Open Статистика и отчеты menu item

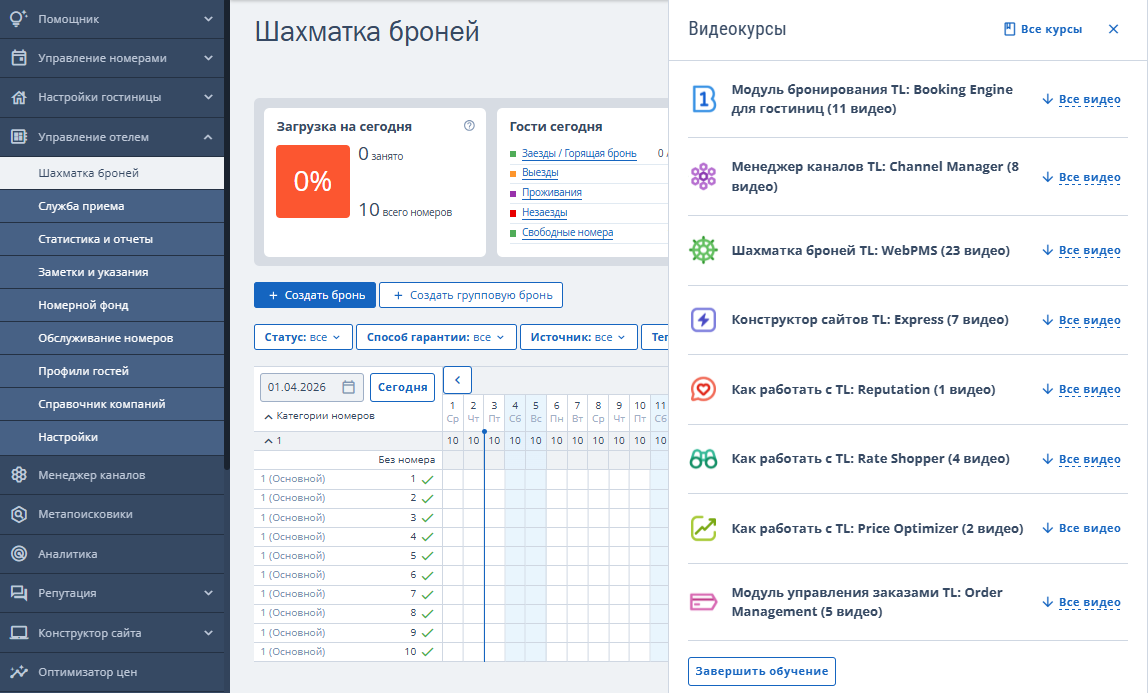click(112, 239)
